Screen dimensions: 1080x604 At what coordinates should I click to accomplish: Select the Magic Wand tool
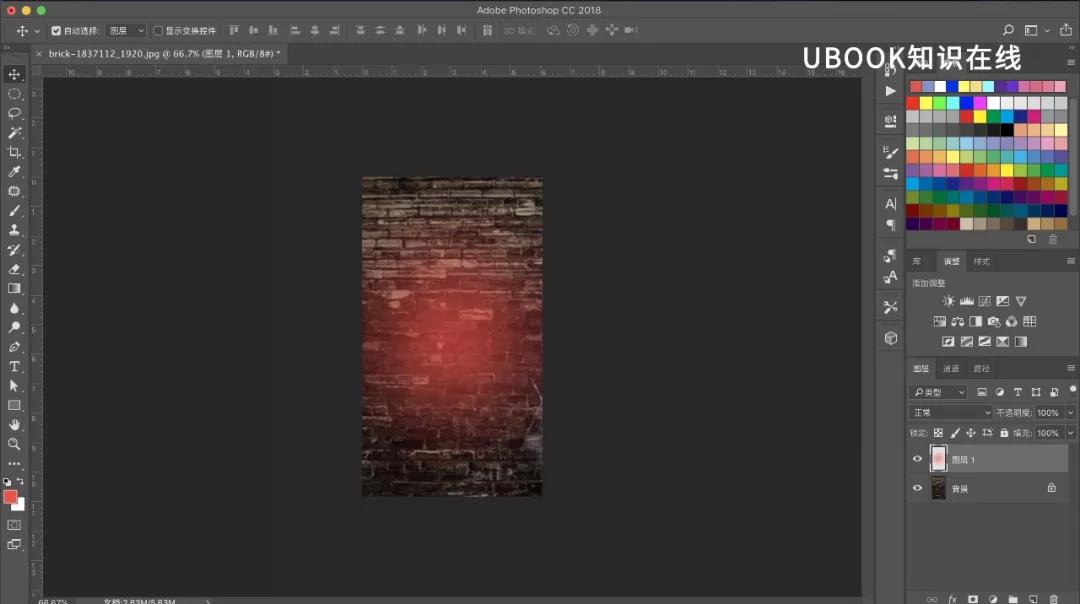click(14, 132)
